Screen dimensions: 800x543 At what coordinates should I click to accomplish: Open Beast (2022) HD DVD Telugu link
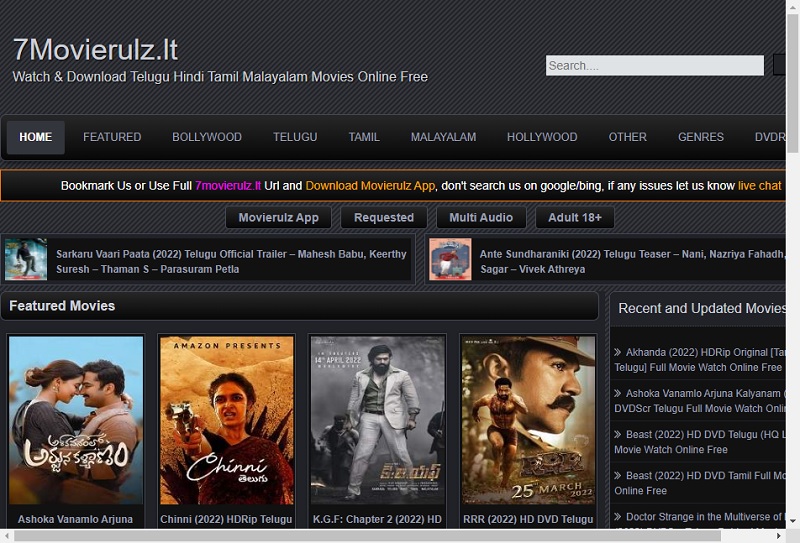pyautogui.click(x=700, y=442)
